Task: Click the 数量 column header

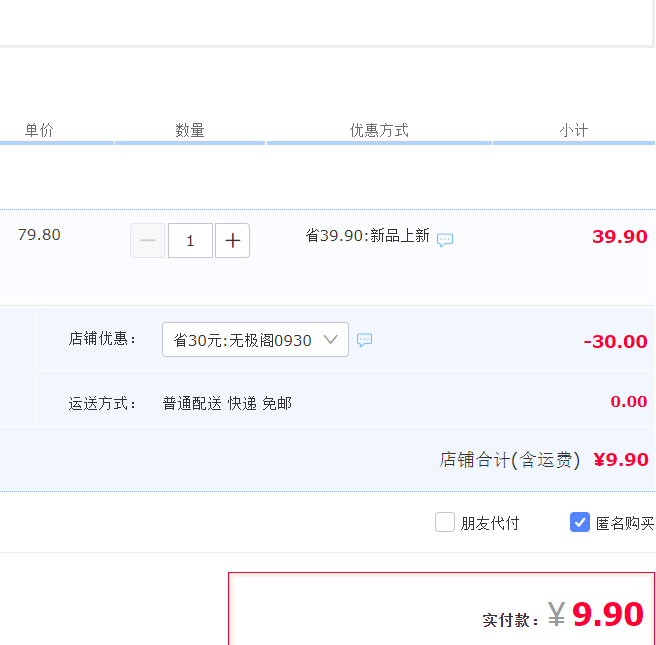Action: click(190, 130)
